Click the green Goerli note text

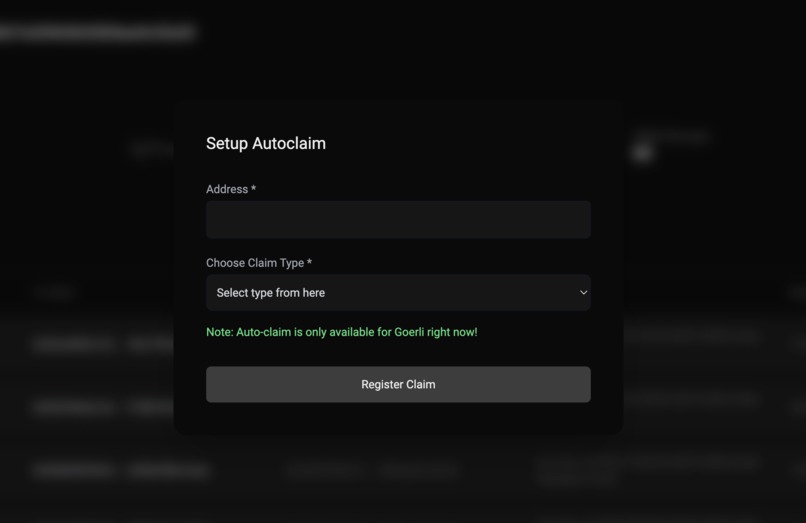point(342,332)
